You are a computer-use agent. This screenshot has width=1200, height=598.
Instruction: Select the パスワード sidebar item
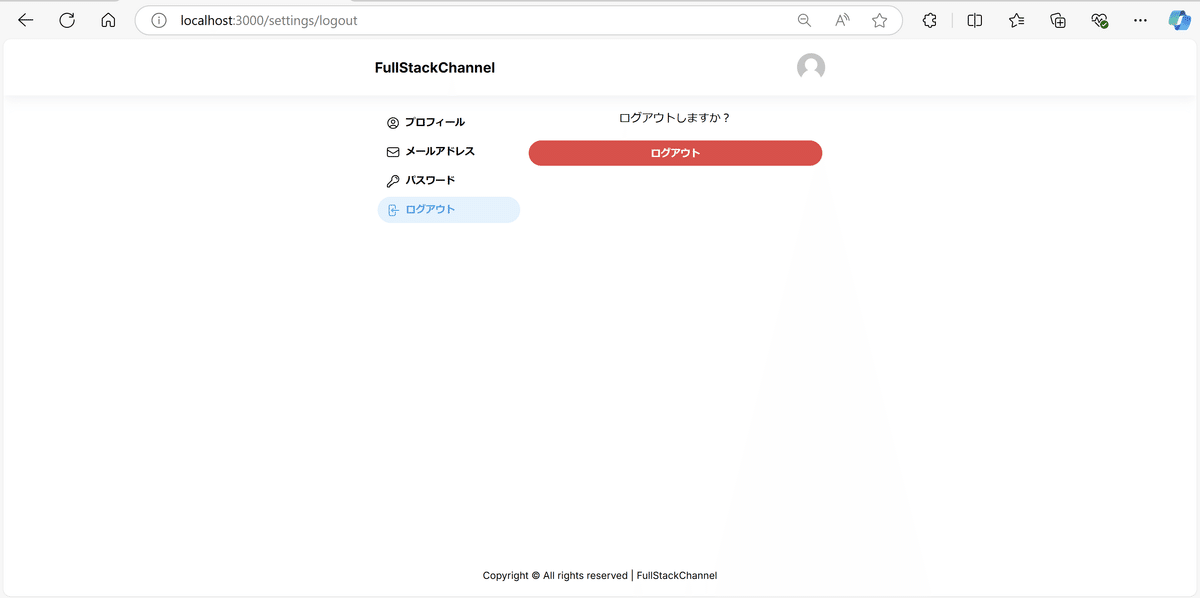[449, 181]
